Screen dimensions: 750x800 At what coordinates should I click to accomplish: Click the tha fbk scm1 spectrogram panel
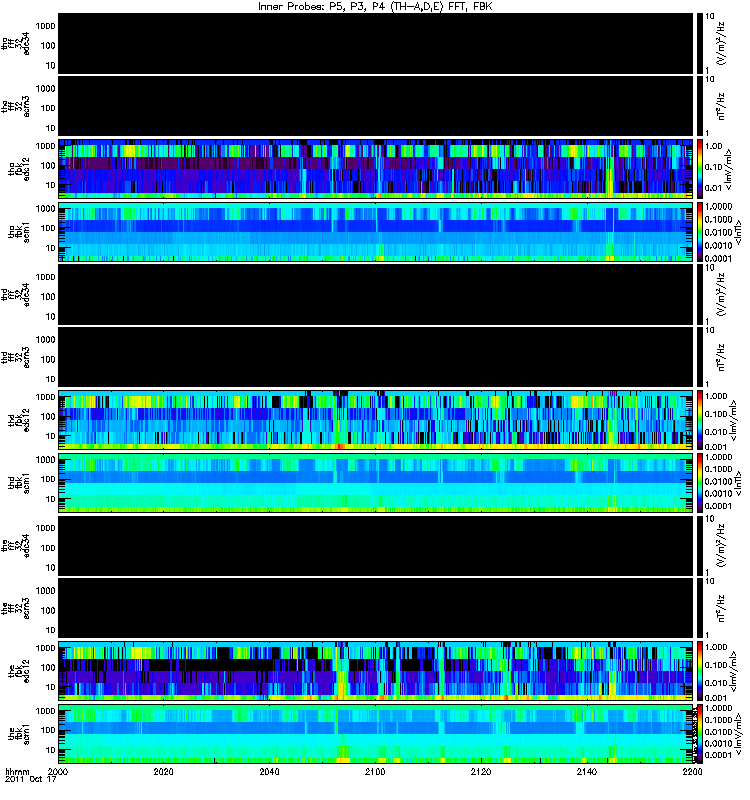click(x=376, y=232)
